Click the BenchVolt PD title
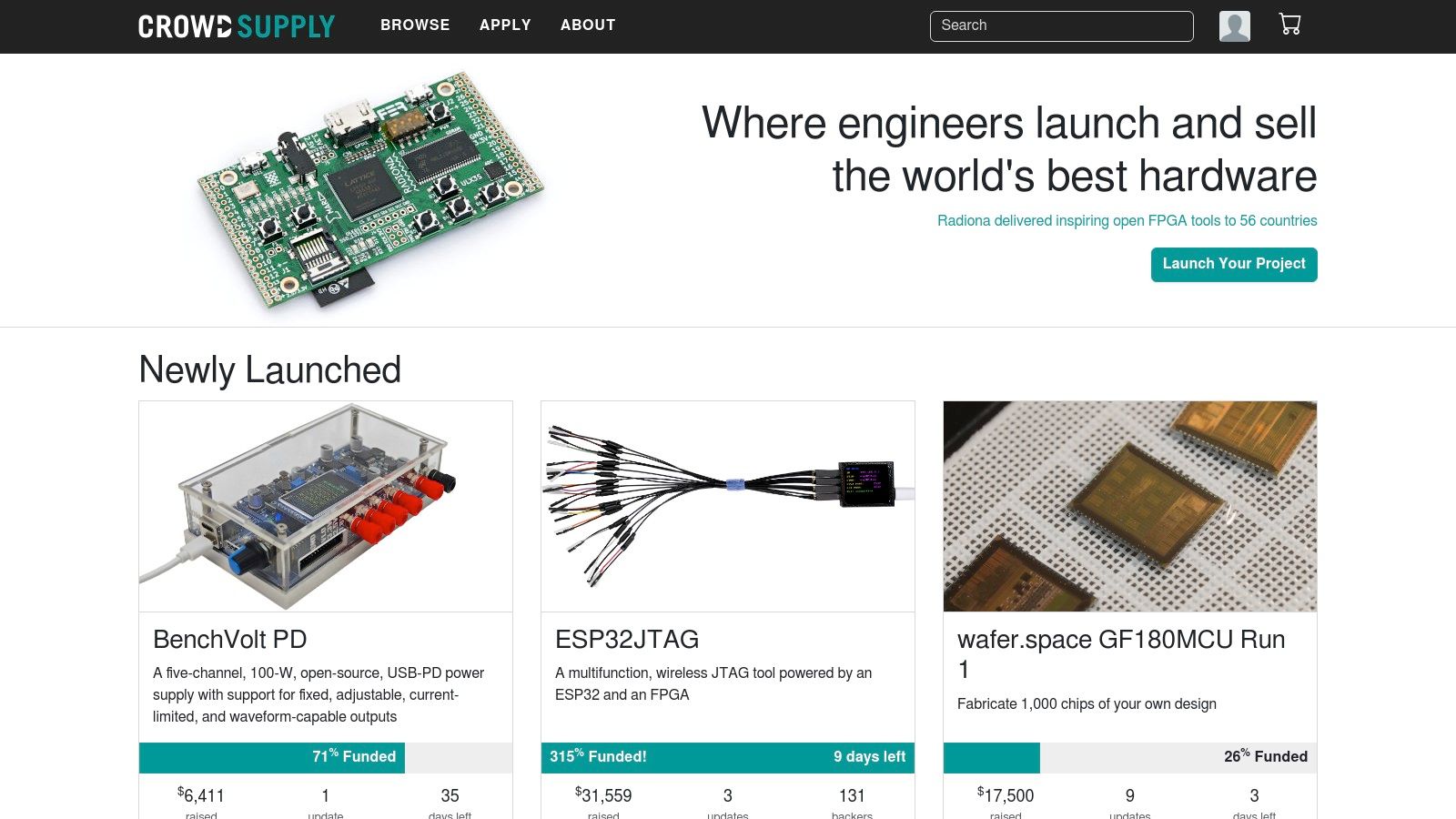The height and width of the screenshot is (819, 1456). click(230, 640)
